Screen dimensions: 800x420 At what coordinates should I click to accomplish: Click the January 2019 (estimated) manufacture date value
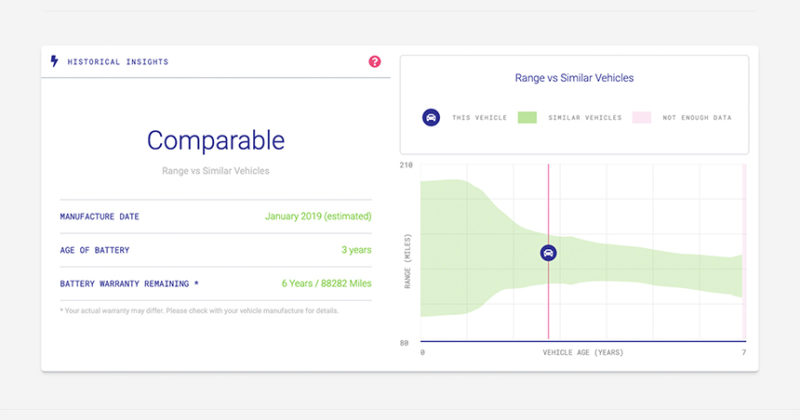318,216
